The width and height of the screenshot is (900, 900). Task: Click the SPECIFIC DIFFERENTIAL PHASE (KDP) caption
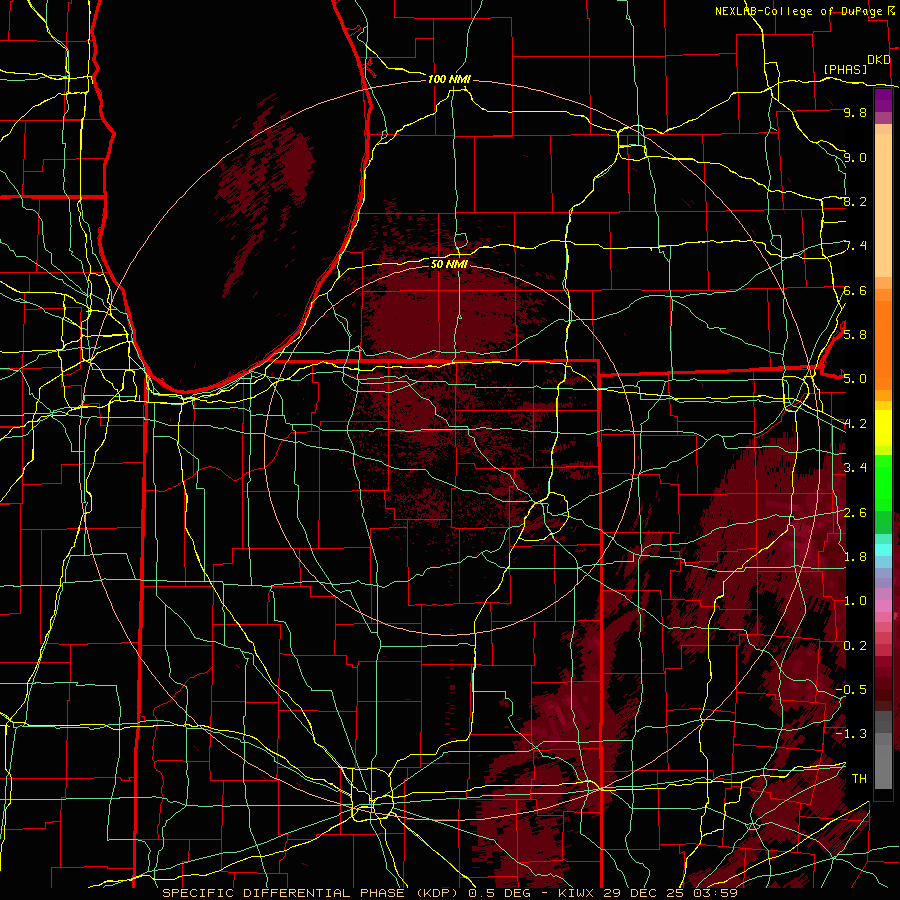(313, 893)
